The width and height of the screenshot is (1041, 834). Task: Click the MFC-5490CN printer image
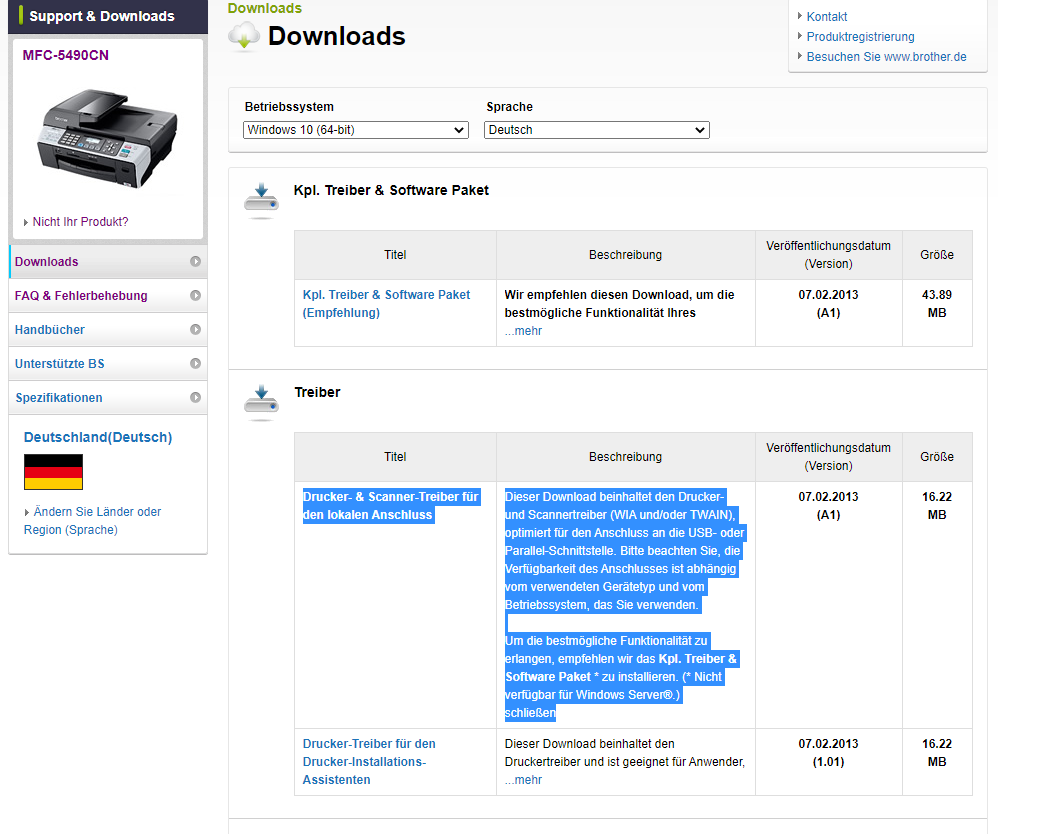click(107, 139)
